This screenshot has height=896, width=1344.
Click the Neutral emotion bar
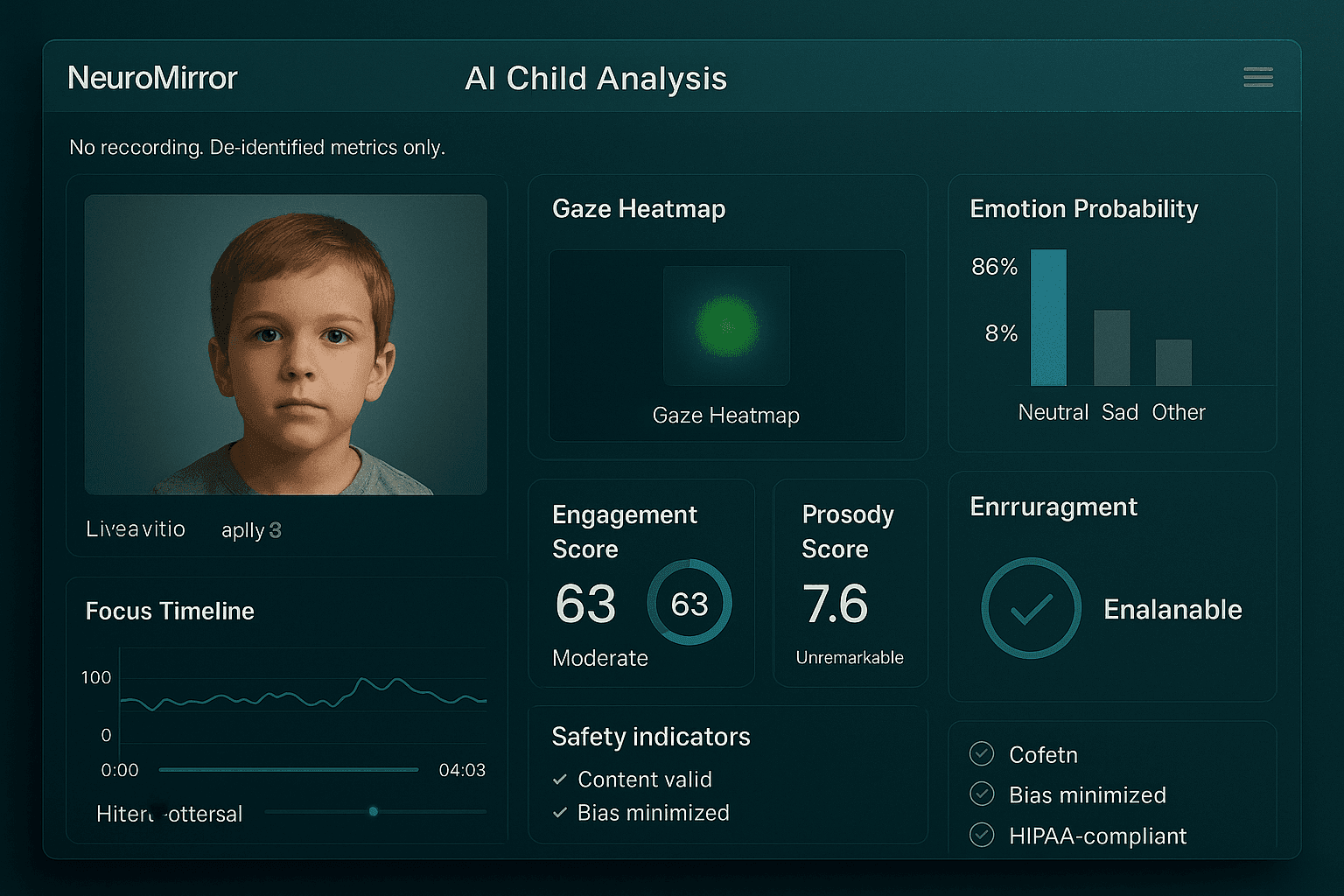click(1048, 318)
